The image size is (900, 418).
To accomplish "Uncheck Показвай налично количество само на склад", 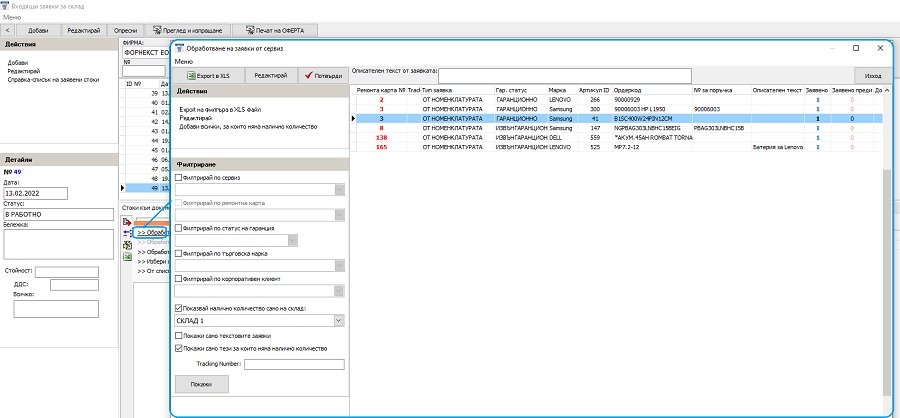I will 179,308.
